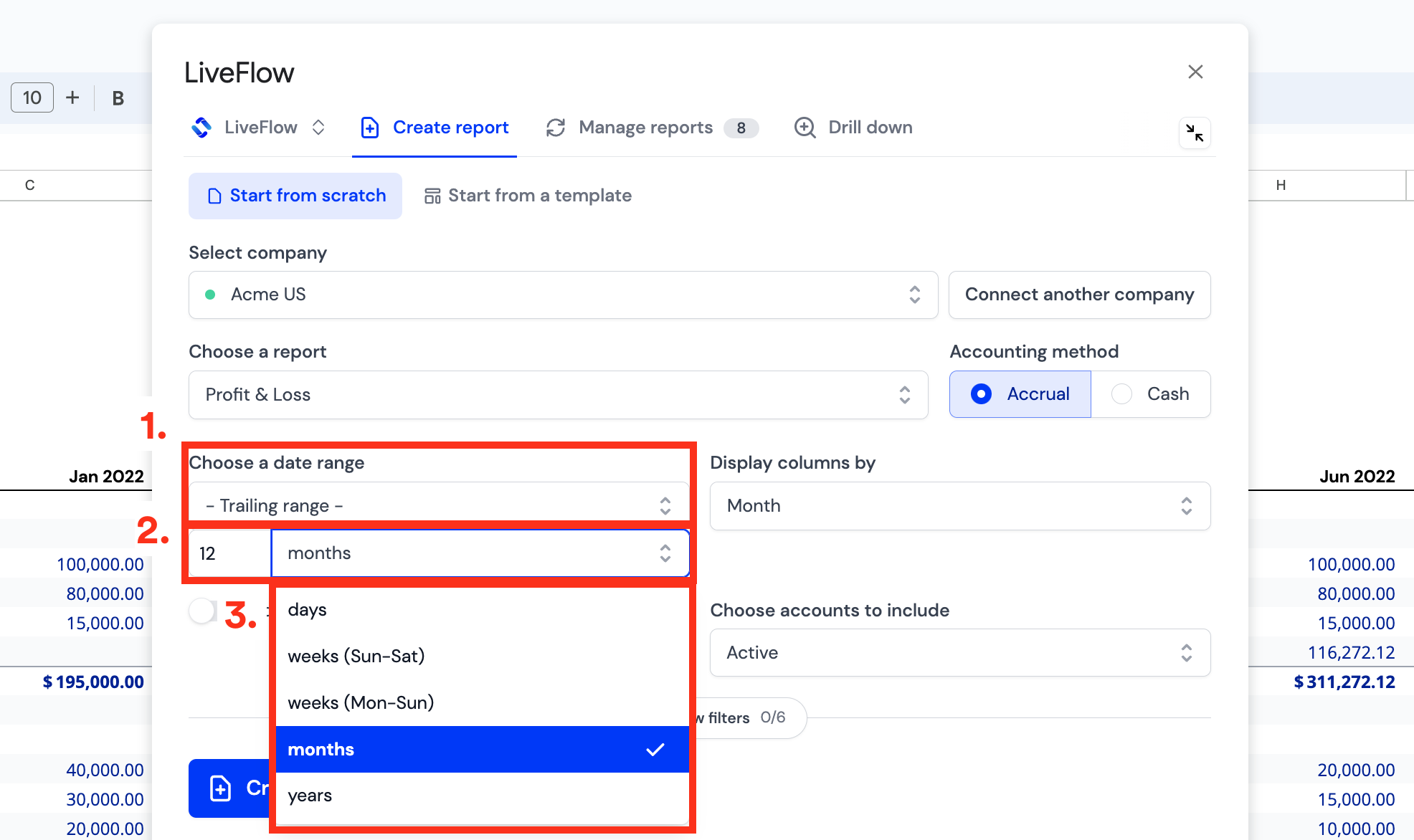This screenshot has width=1414, height=840.
Task: Click the months unit dropdown field
Action: (480, 553)
